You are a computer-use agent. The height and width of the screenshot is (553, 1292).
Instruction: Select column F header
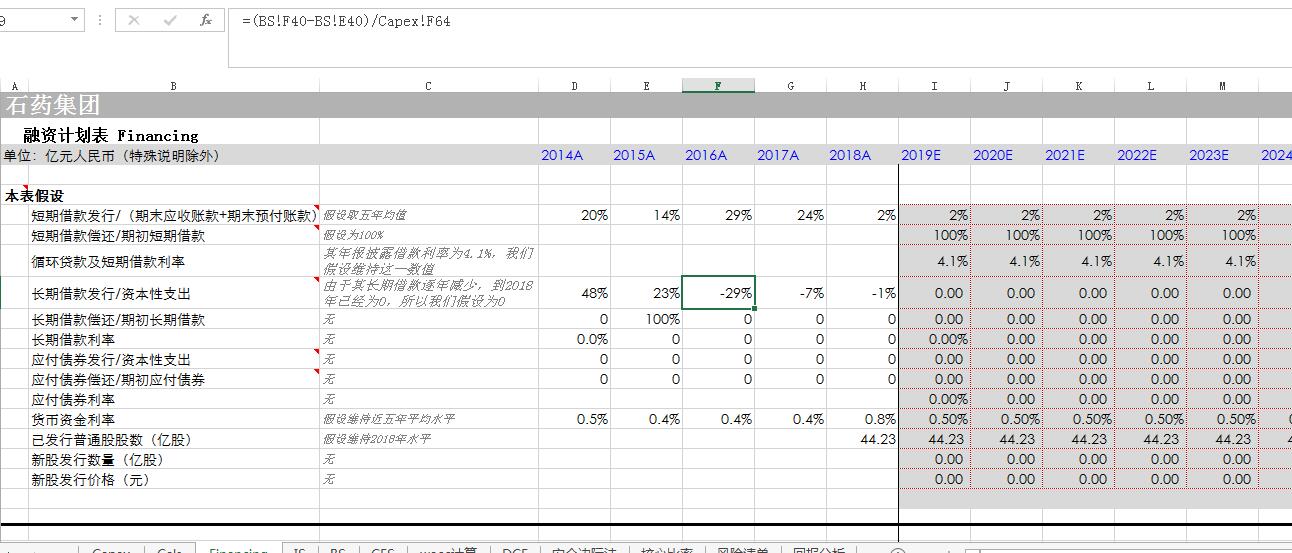(x=718, y=86)
